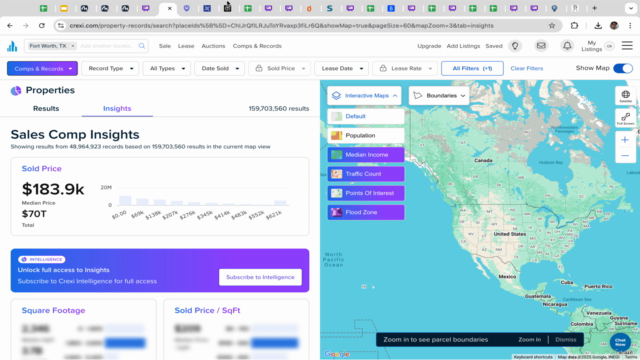Open the messages envelope icon
The image size is (640, 360).
pyautogui.click(x=541, y=46)
